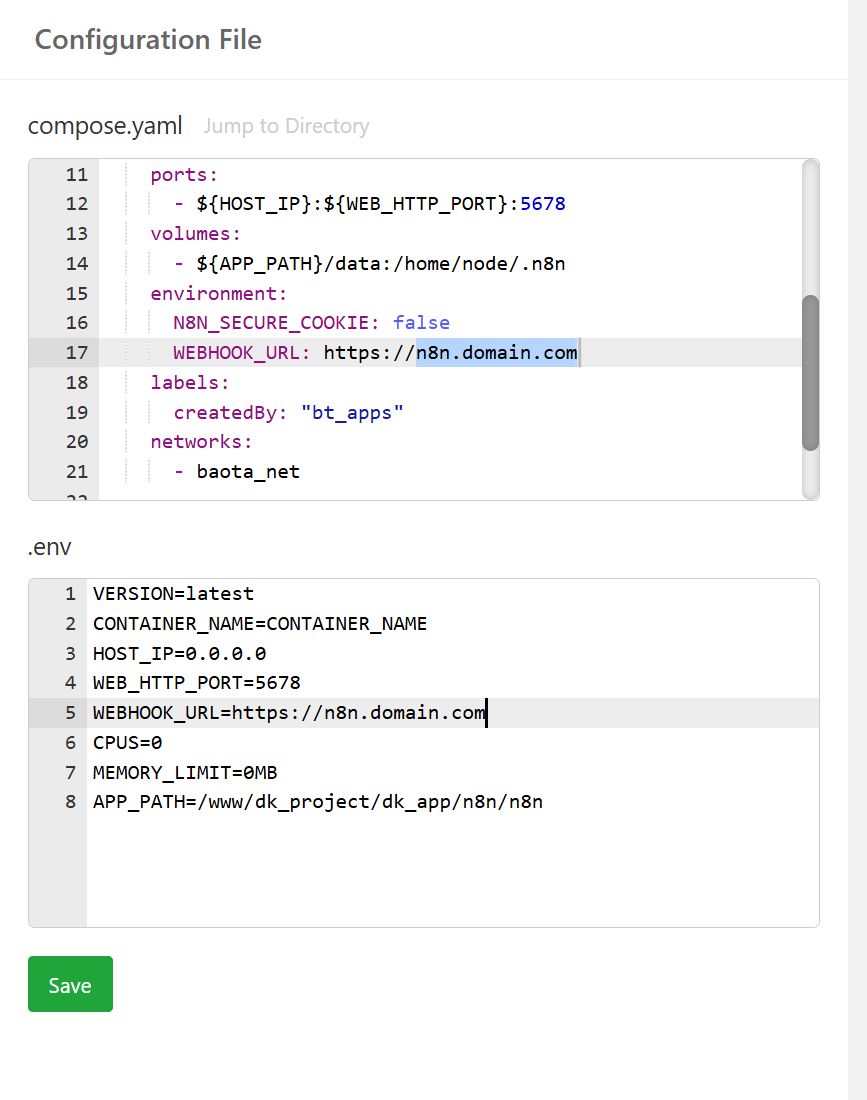
Task: Click line number 5 in the .env editor
Action: tap(69, 713)
